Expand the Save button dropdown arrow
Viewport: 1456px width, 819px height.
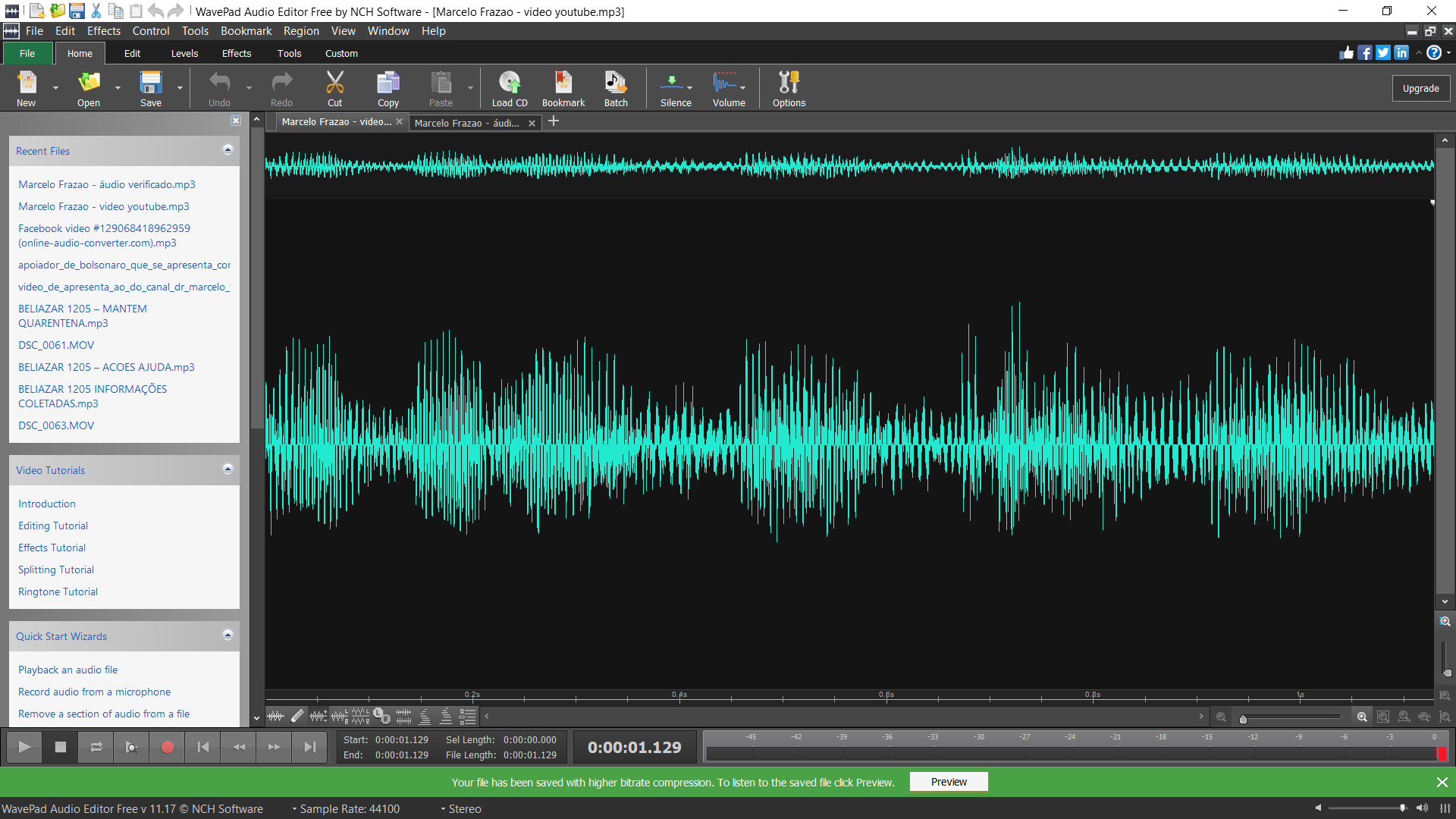point(180,88)
